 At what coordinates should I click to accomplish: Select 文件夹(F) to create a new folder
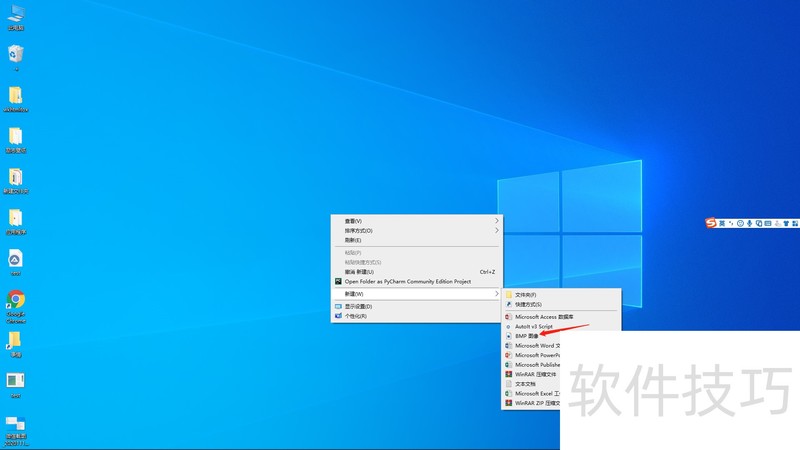click(x=526, y=295)
